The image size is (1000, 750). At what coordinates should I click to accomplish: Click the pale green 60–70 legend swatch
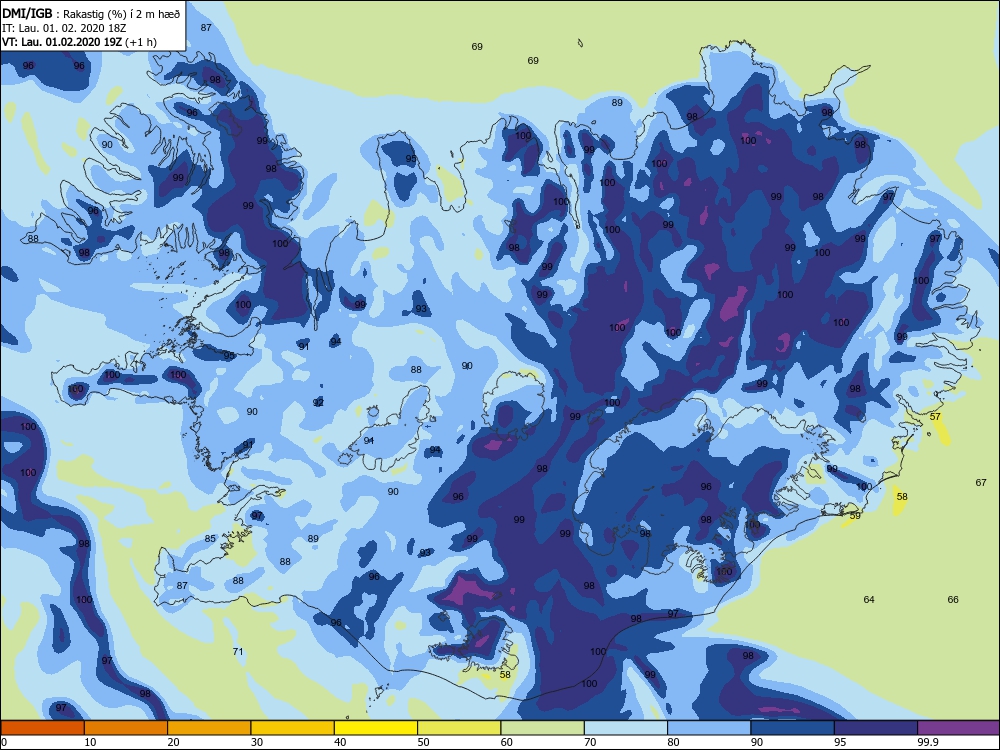(543, 728)
